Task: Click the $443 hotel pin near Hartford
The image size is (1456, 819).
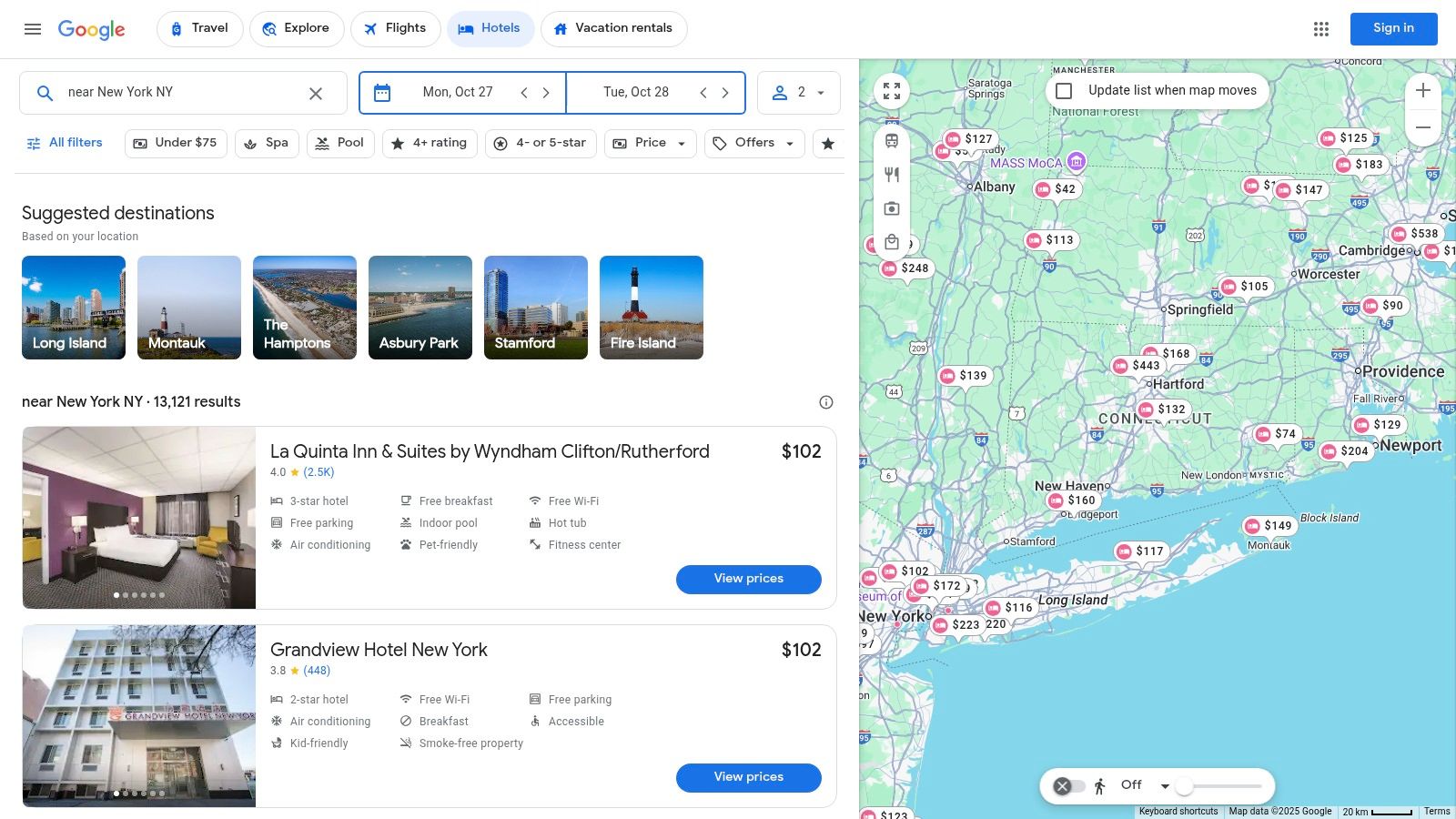Action: point(1137,366)
